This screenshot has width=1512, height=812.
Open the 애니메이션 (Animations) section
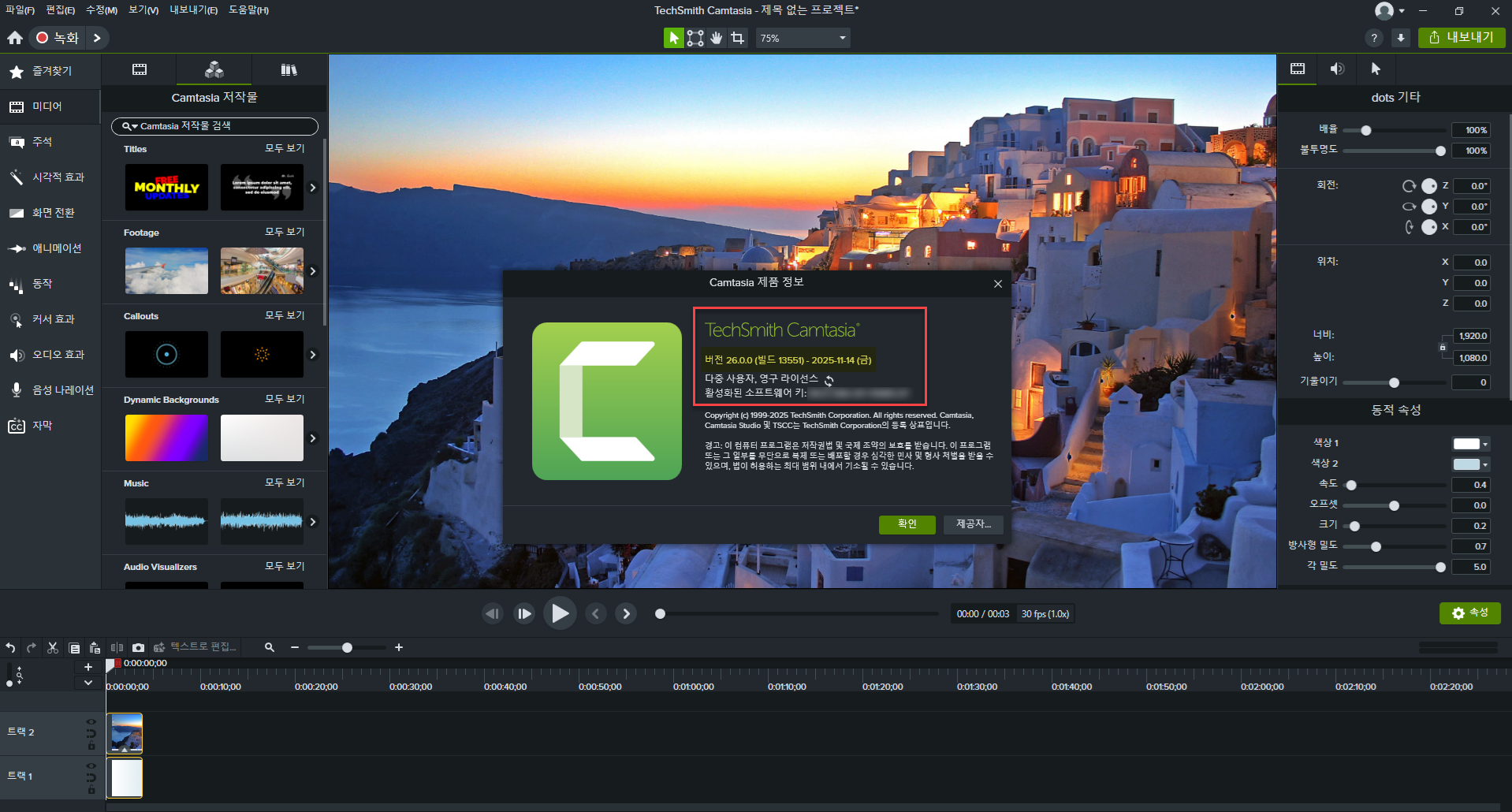tap(50, 248)
